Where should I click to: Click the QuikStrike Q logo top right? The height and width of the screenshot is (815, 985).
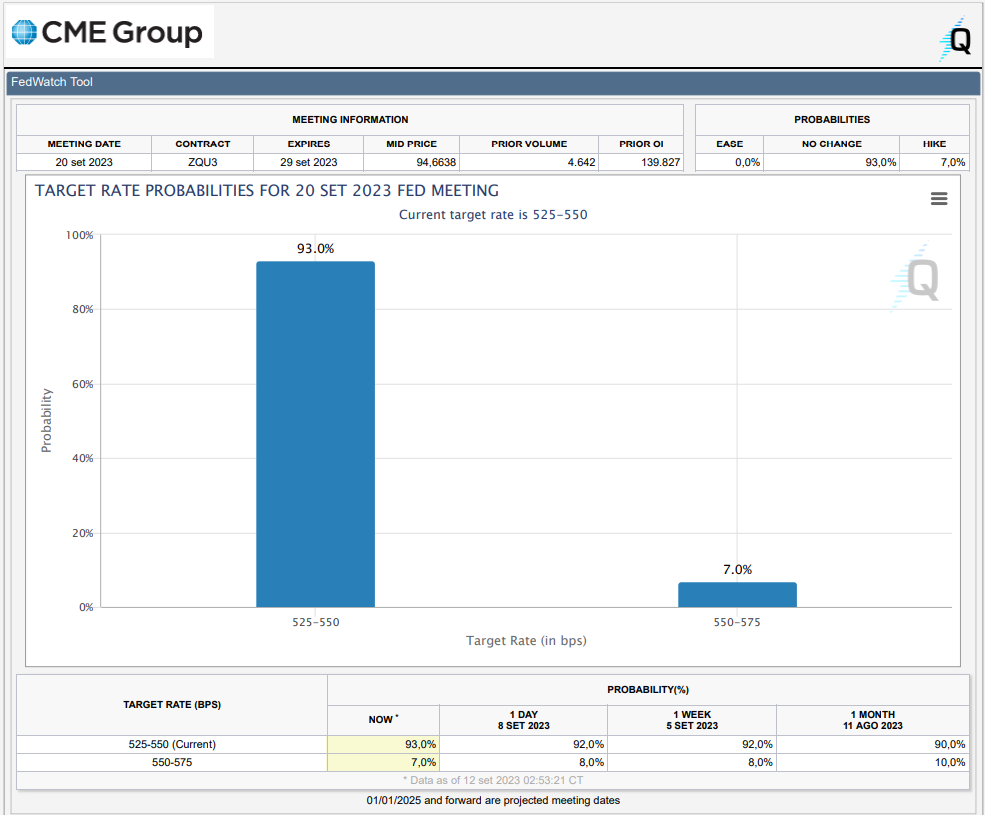(956, 40)
